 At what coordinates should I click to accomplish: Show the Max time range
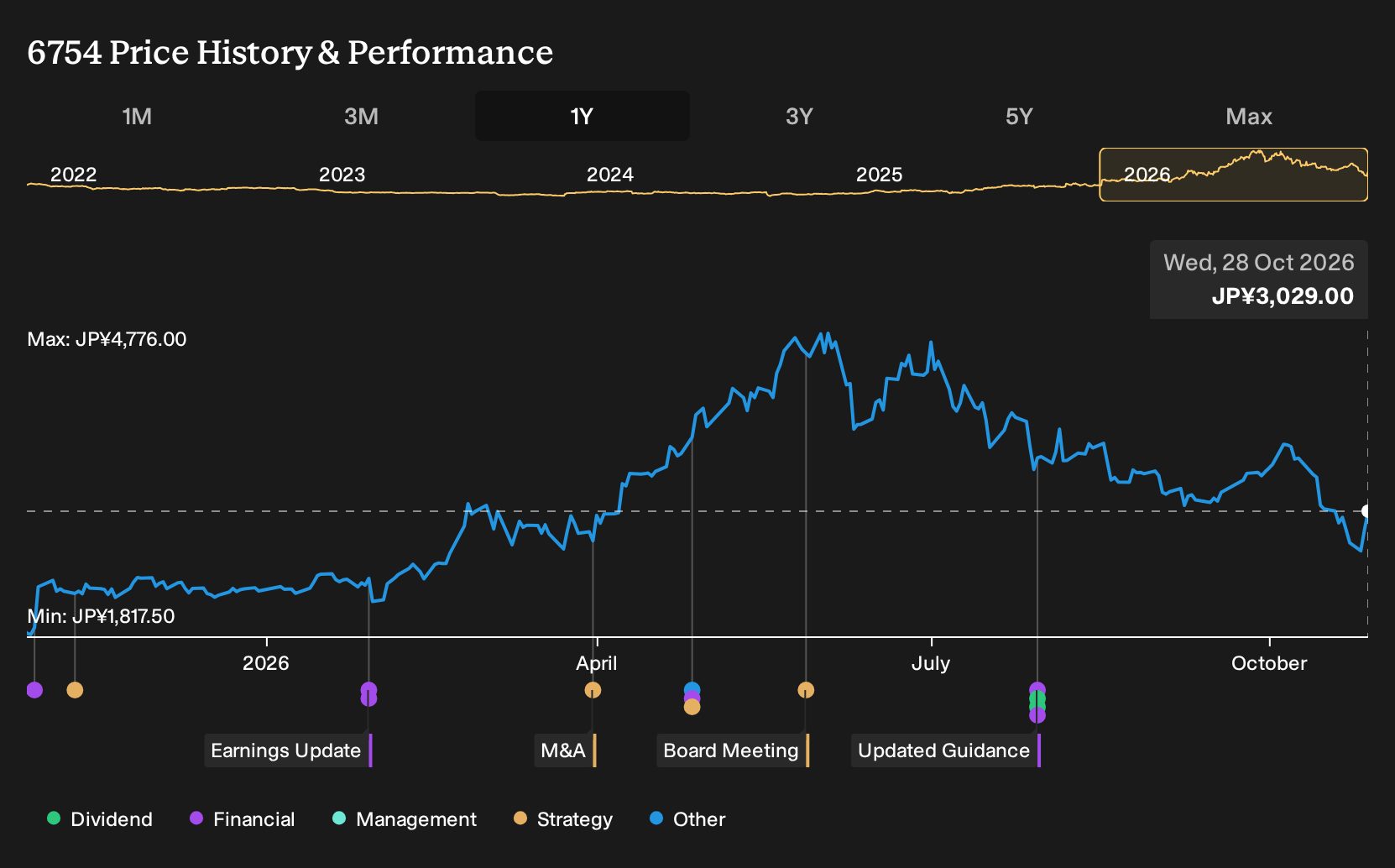tap(1249, 116)
